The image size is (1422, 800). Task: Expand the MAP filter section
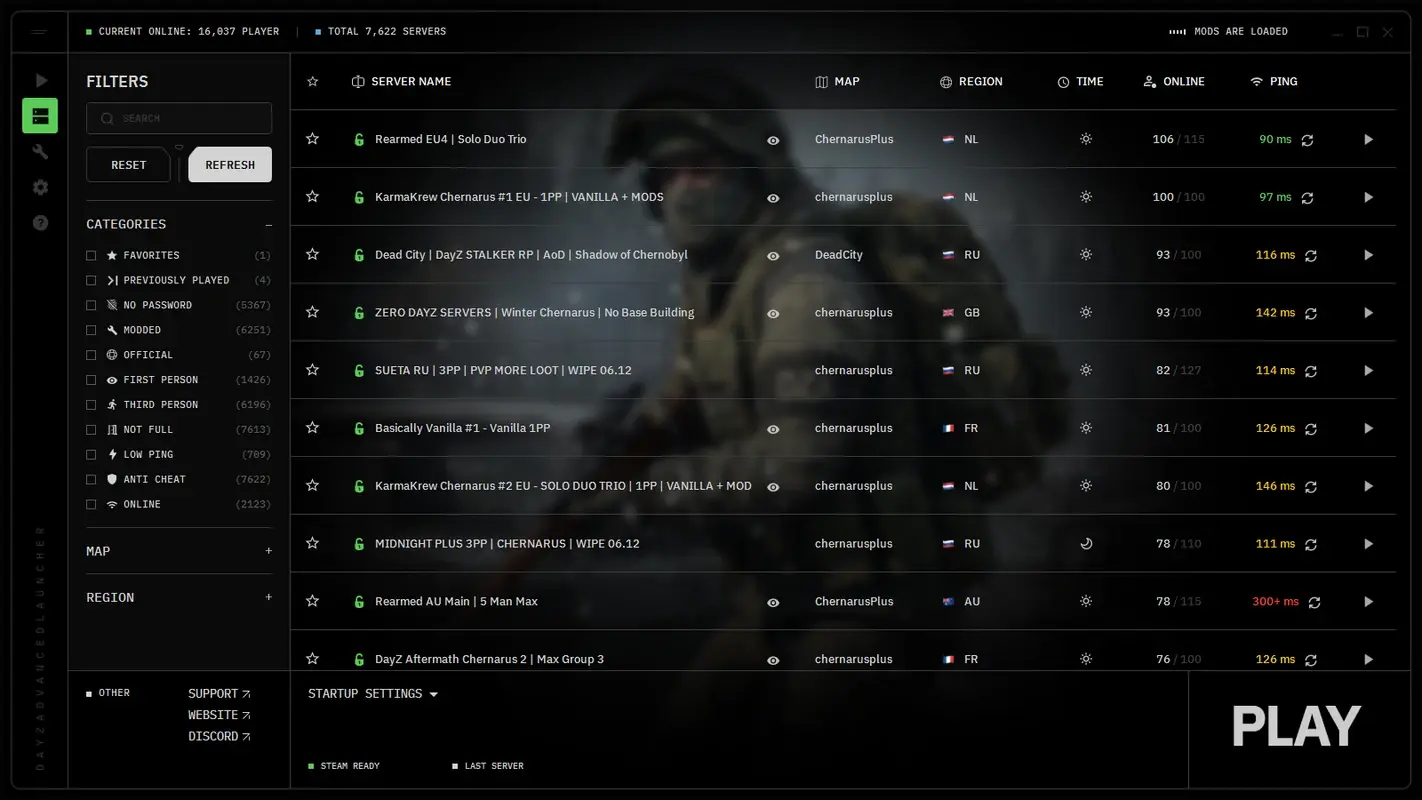click(x=268, y=550)
